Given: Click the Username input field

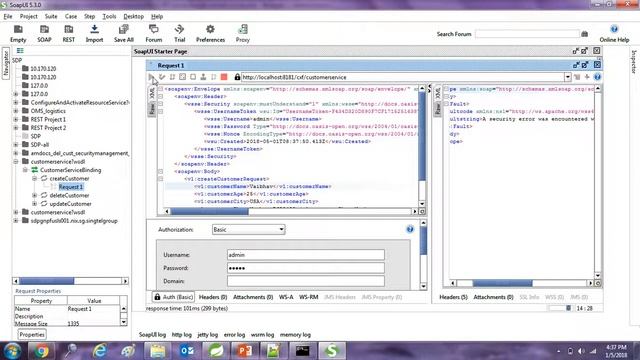Looking at the screenshot, I should point(306,255).
